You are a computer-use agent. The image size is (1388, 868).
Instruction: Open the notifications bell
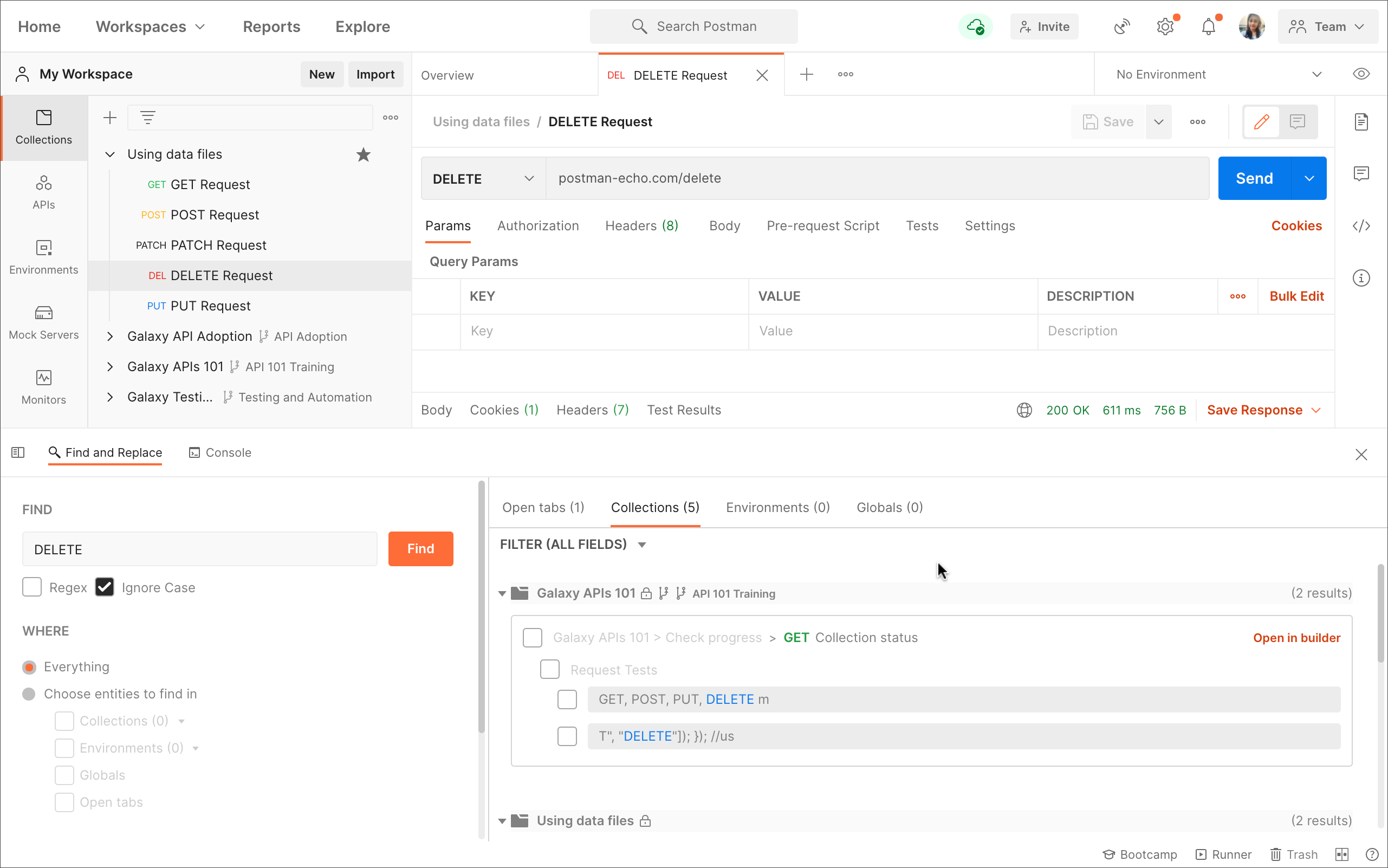(1208, 27)
